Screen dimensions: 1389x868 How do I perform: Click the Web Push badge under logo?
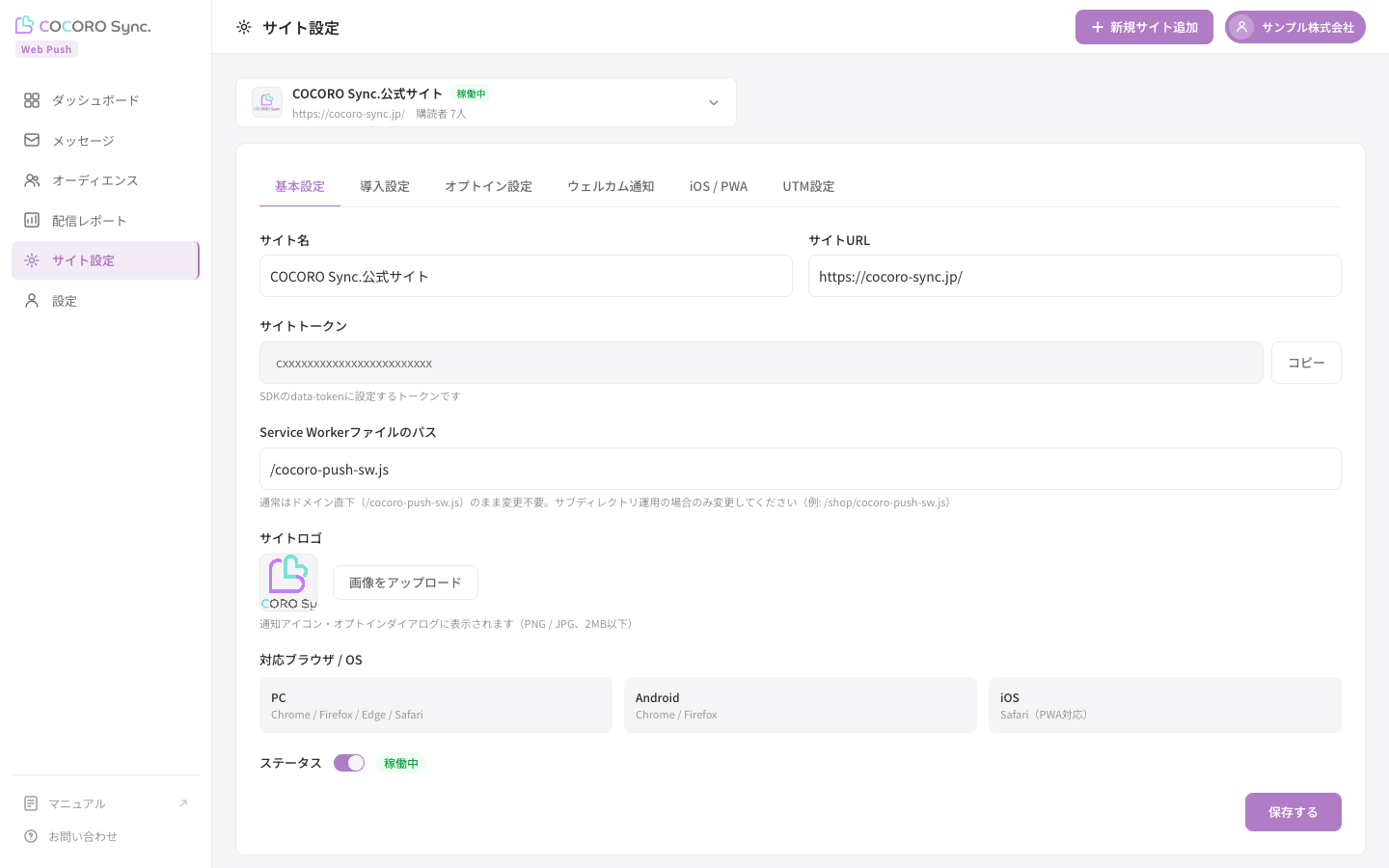(46, 49)
